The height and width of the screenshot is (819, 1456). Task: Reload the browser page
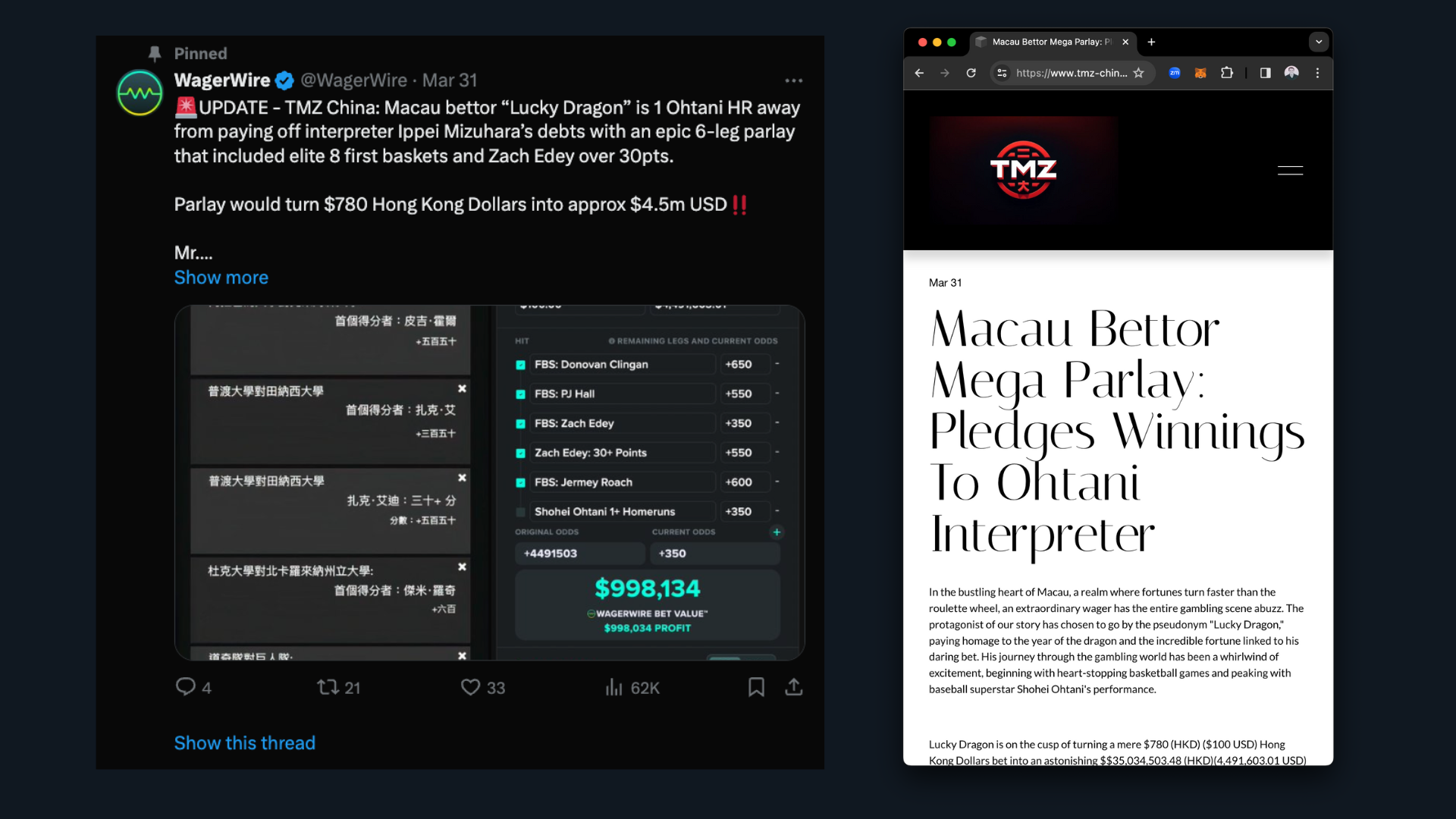971,73
